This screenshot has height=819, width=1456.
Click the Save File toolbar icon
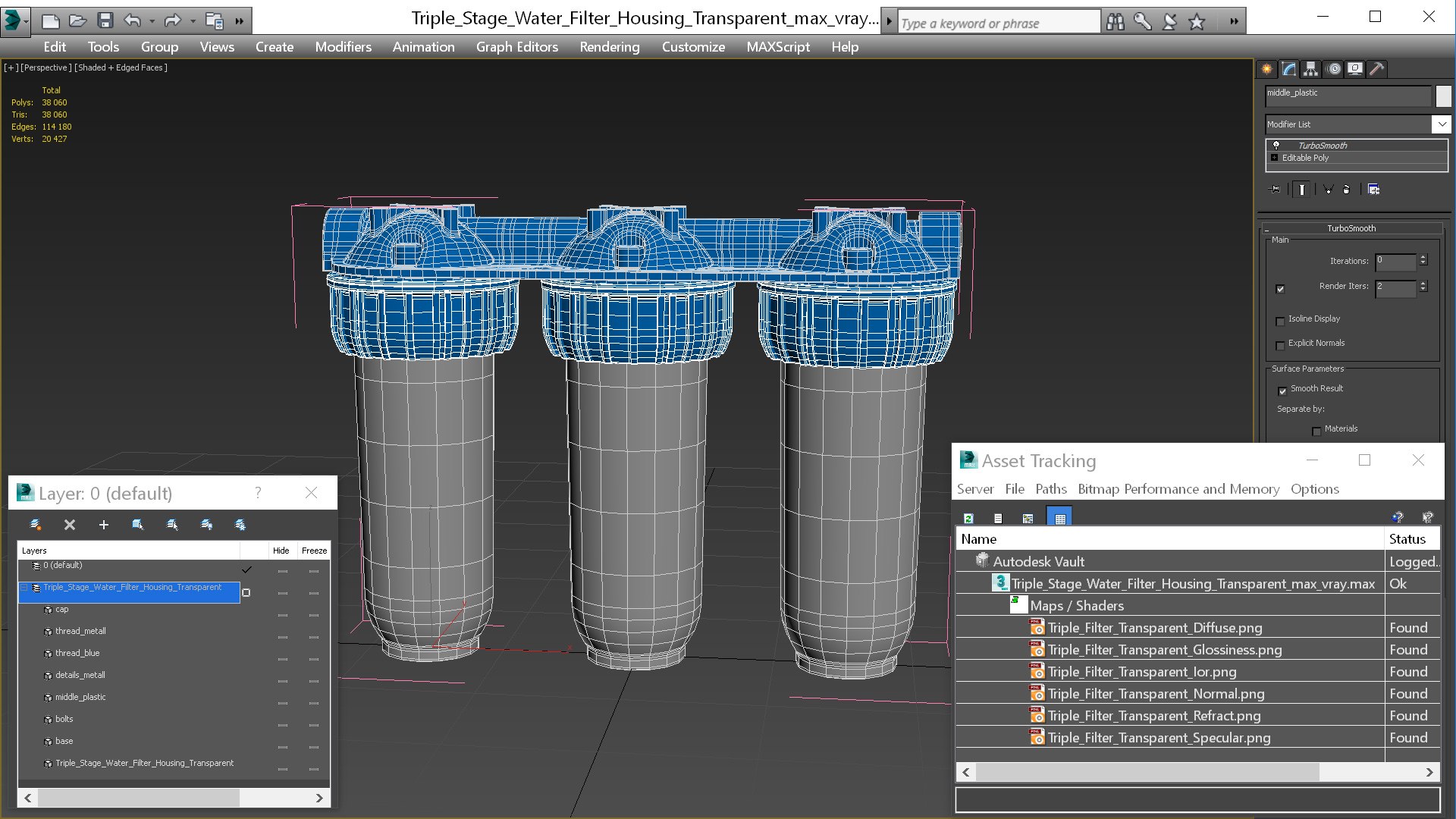coord(105,20)
